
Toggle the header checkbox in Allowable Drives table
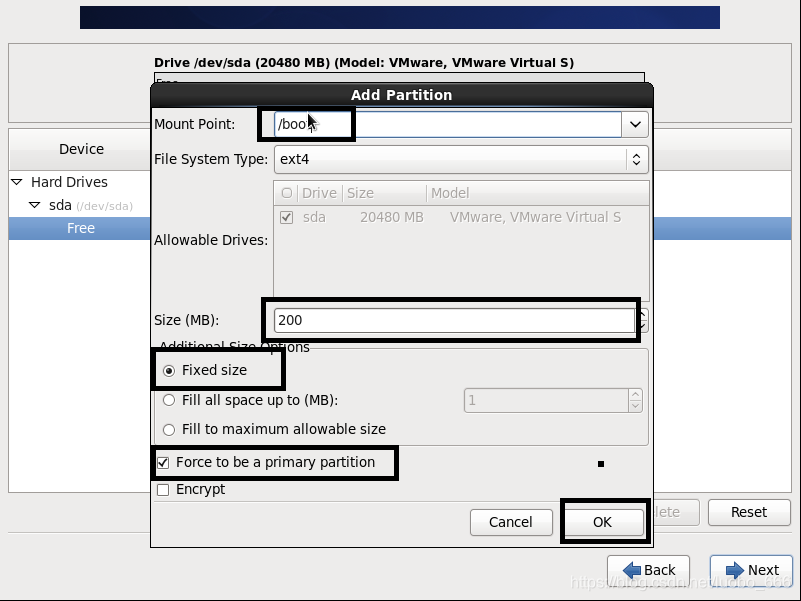pos(287,193)
